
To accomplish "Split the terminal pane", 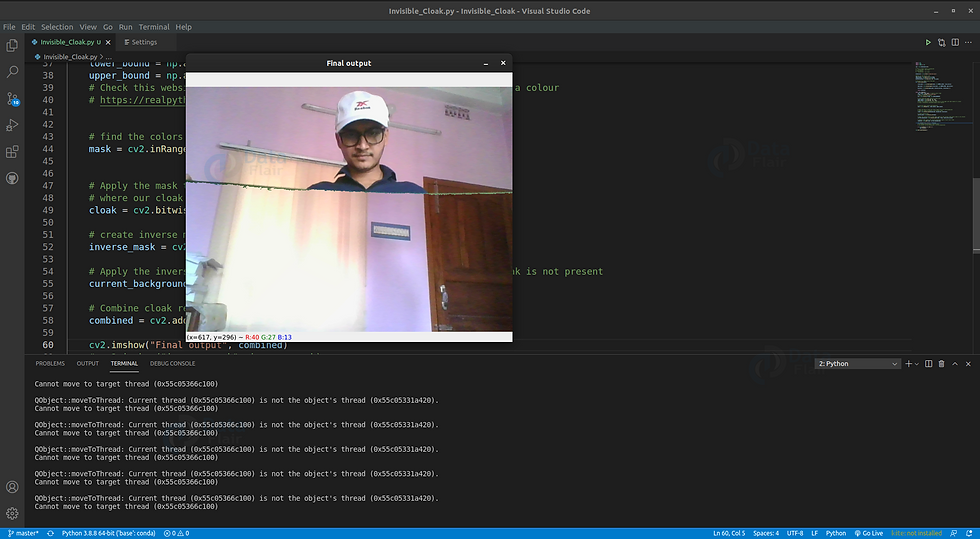I will pyautogui.click(x=929, y=363).
